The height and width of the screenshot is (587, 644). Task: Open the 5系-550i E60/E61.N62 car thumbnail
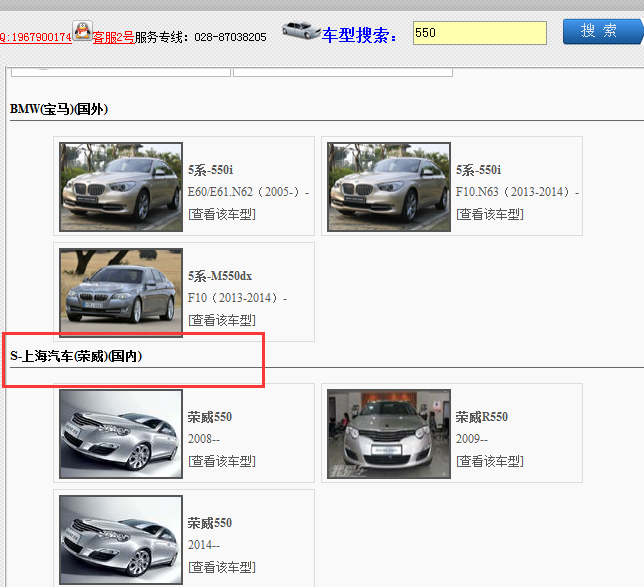(121, 187)
